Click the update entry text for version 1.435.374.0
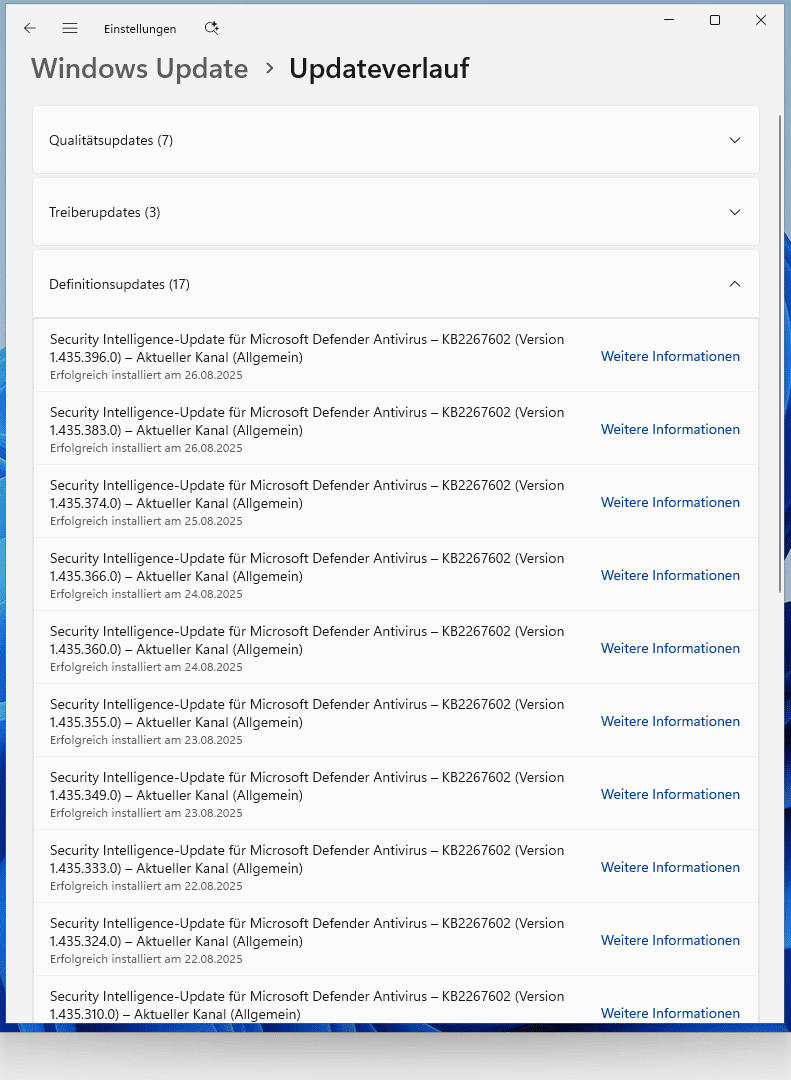 307,494
